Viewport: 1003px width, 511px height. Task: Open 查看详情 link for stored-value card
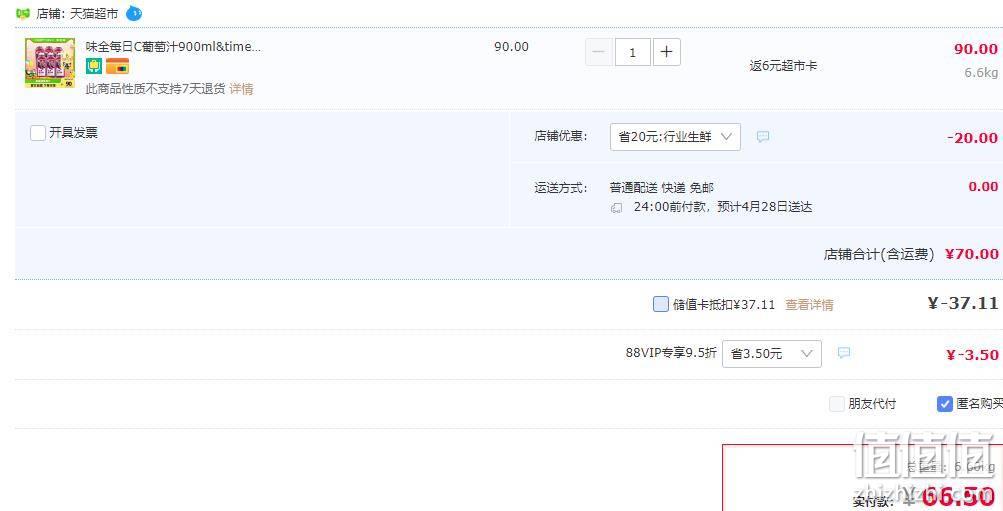pyautogui.click(x=809, y=305)
